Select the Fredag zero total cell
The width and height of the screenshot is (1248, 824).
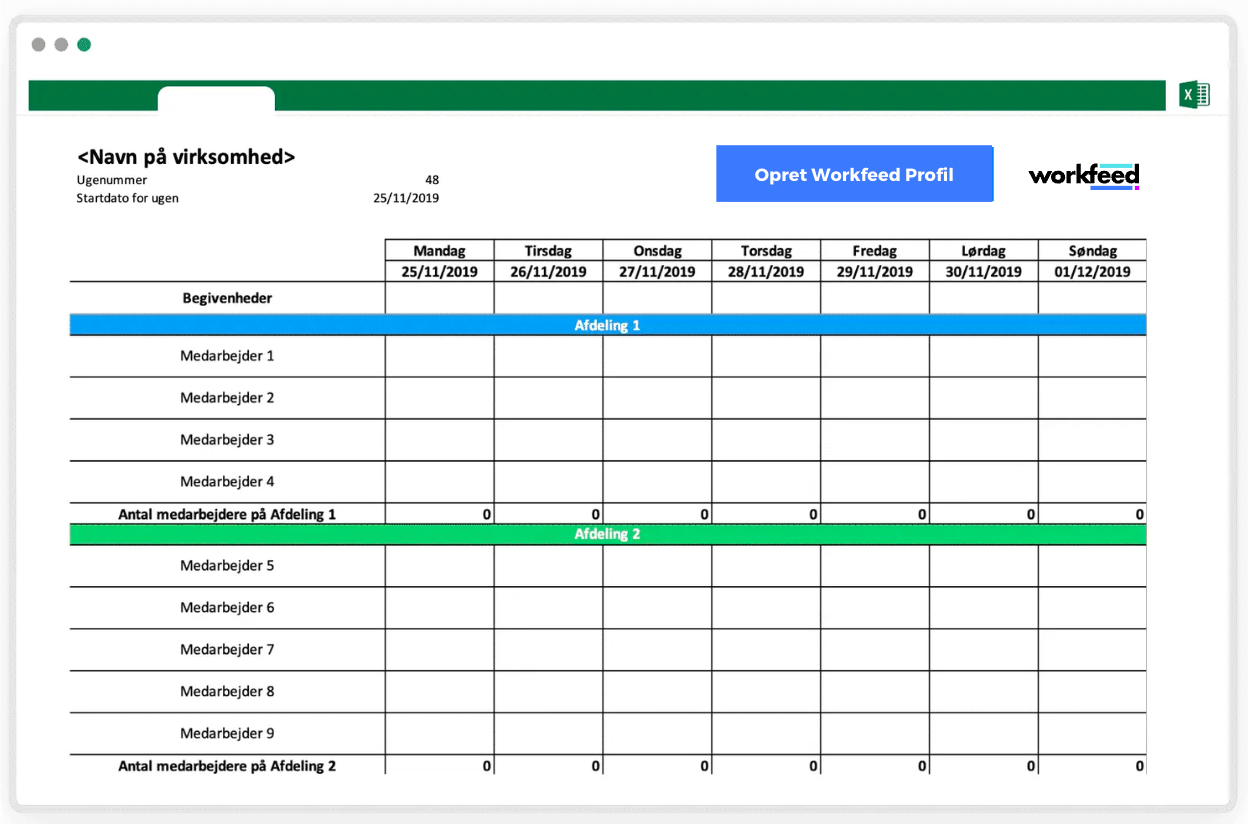(875, 513)
